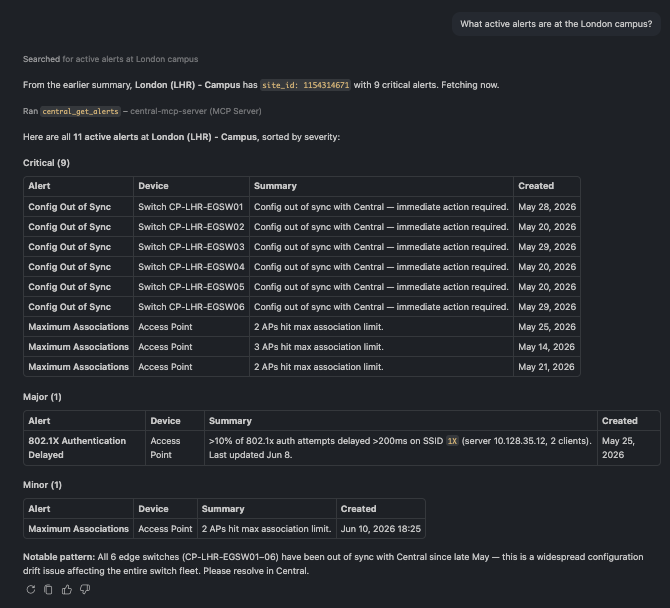This screenshot has width=670, height=608.
Task: Select the 'Switch CP-LHR-EGSW02' device cell
Action: point(191,227)
